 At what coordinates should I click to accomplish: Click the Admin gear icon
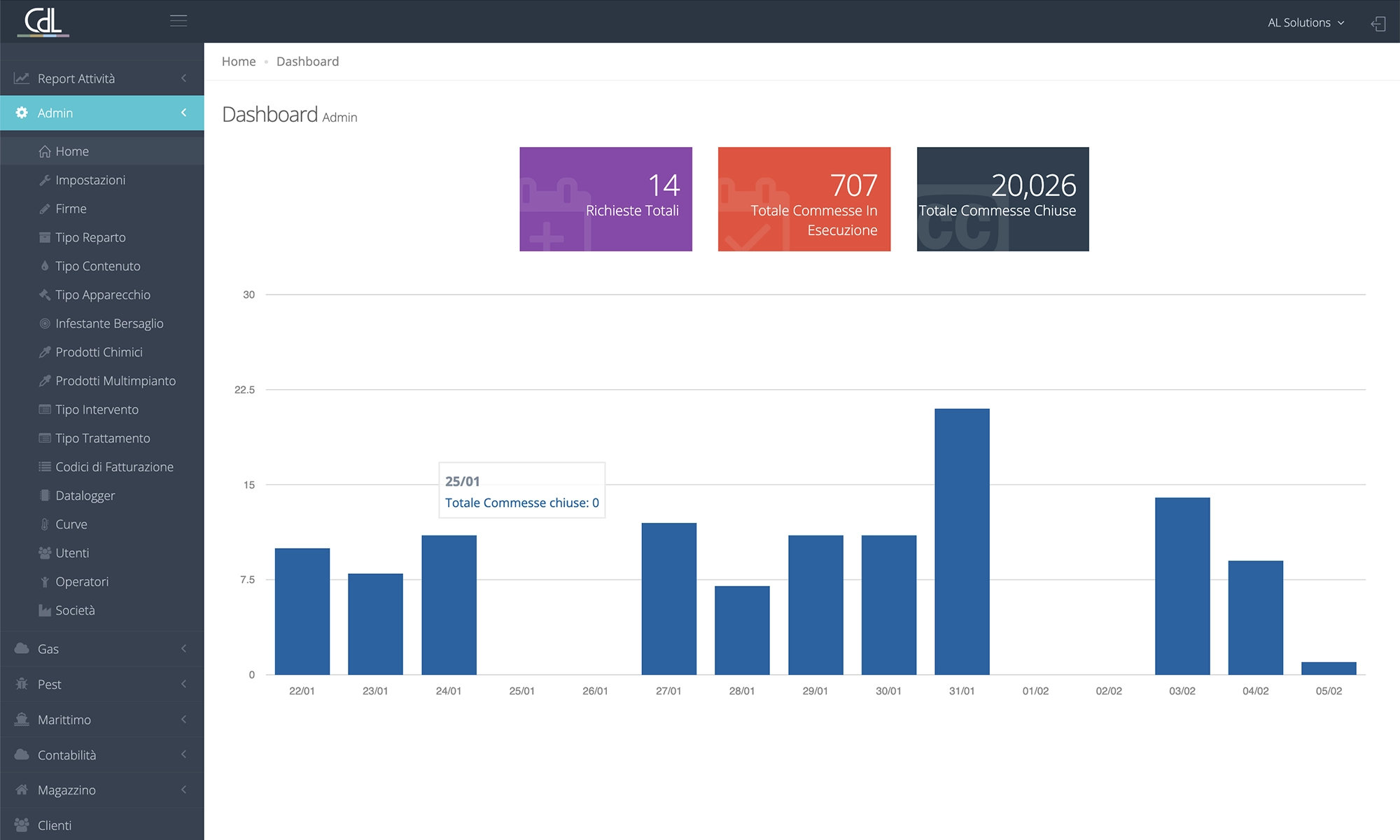coord(22,113)
